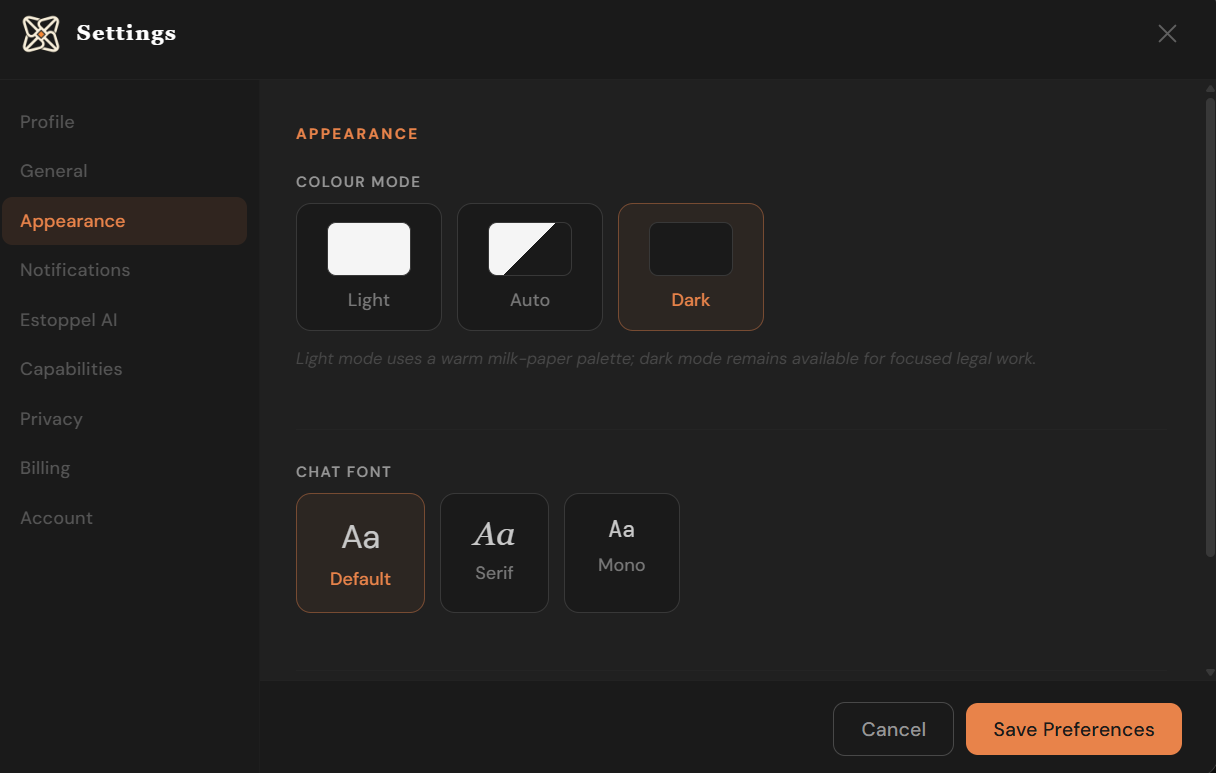This screenshot has height=773, width=1216.
Task: Select the Serif chat font
Action: click(494, 553)
